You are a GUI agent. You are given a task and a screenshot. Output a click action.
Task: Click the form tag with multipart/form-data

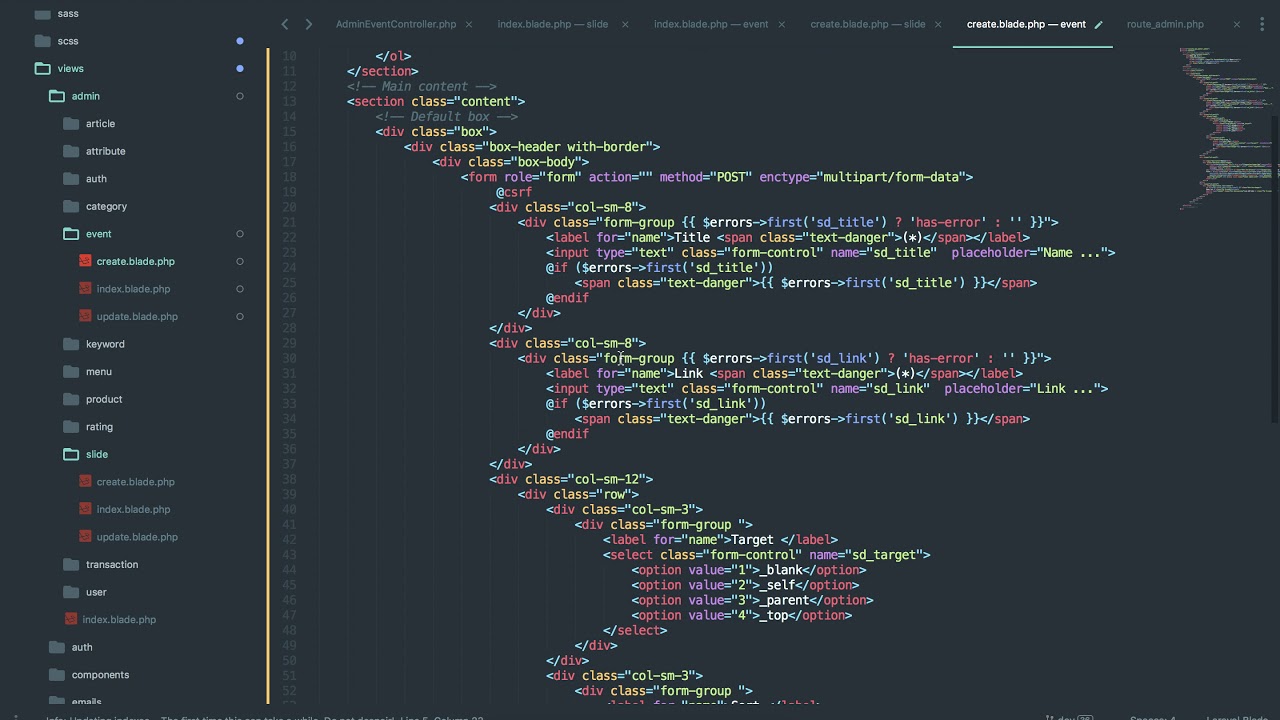(x=717, y=177)
